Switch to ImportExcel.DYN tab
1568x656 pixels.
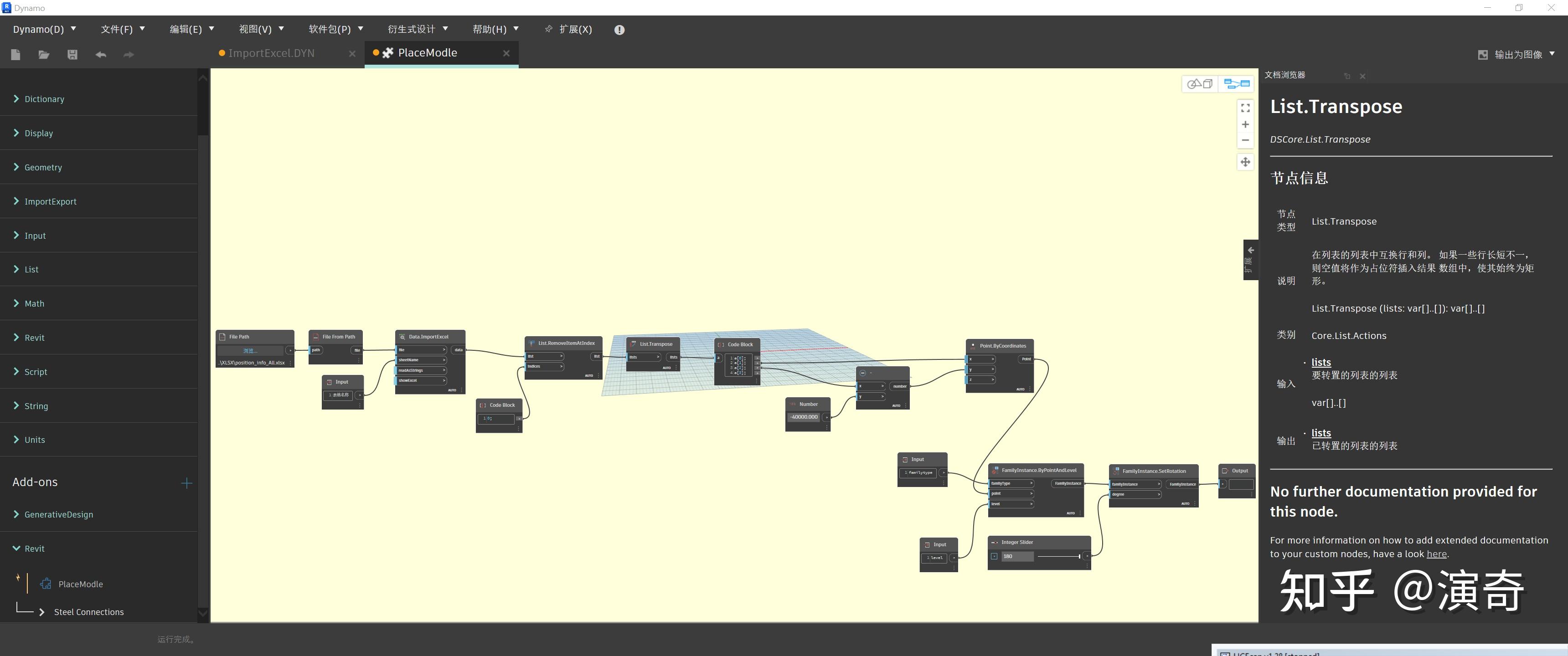[272, 54]
